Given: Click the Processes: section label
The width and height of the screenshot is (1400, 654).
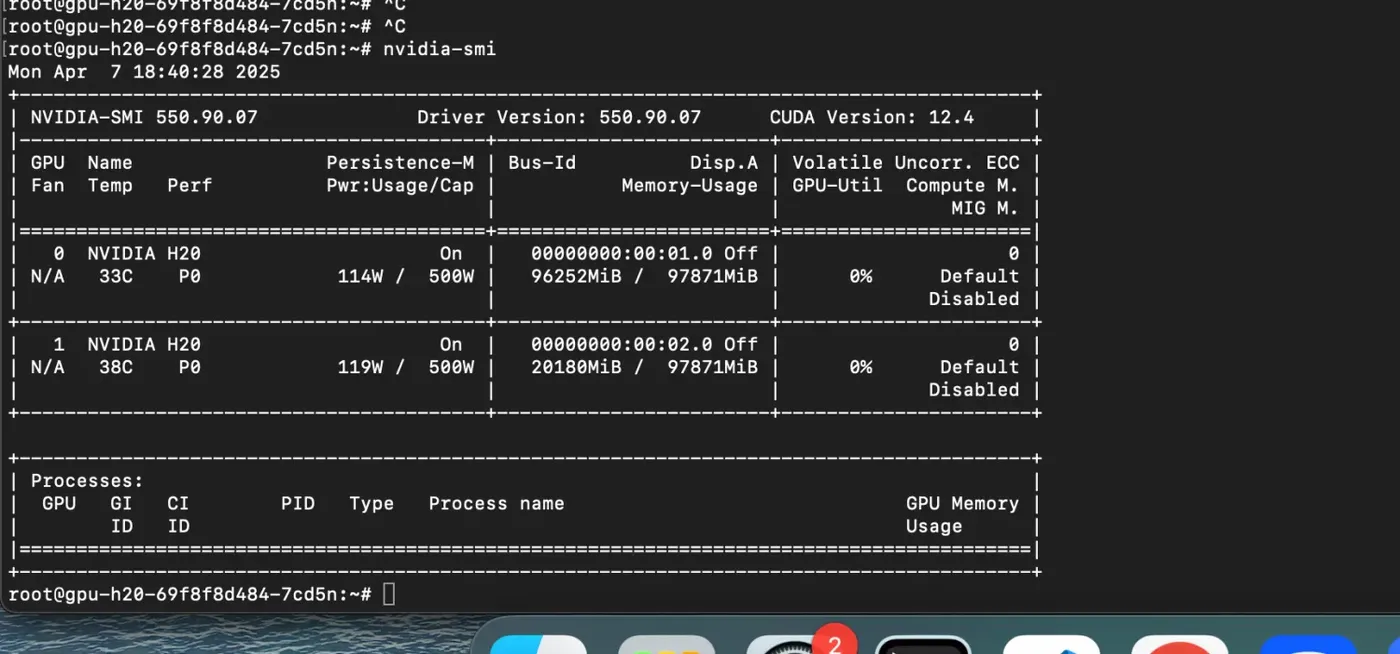Looking at the screenshot, I should coord(87,481).
